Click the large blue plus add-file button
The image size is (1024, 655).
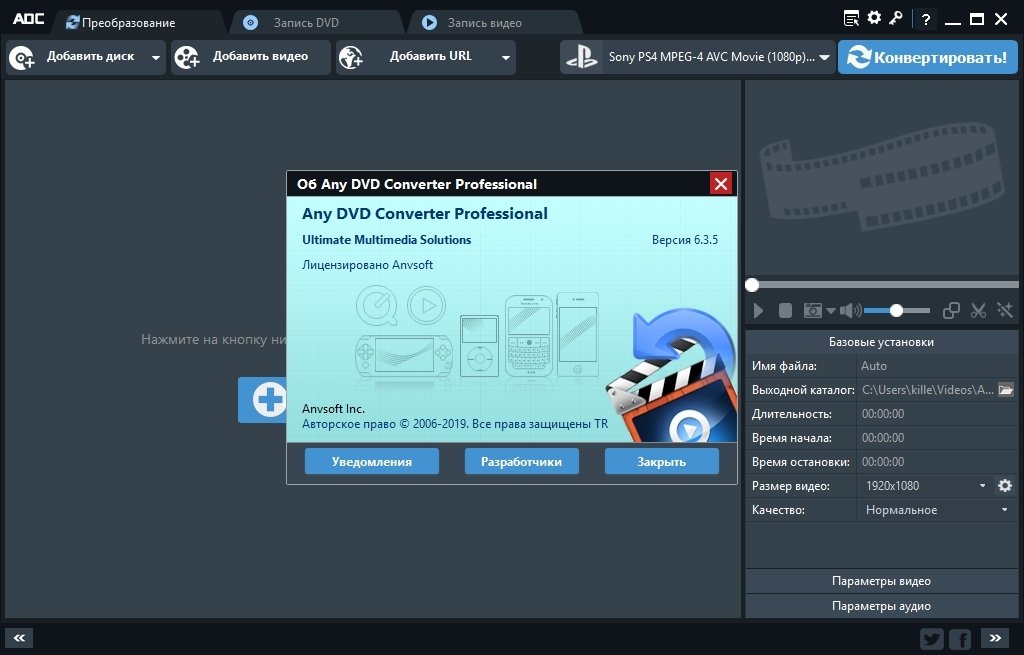click(x=263, y=400)
